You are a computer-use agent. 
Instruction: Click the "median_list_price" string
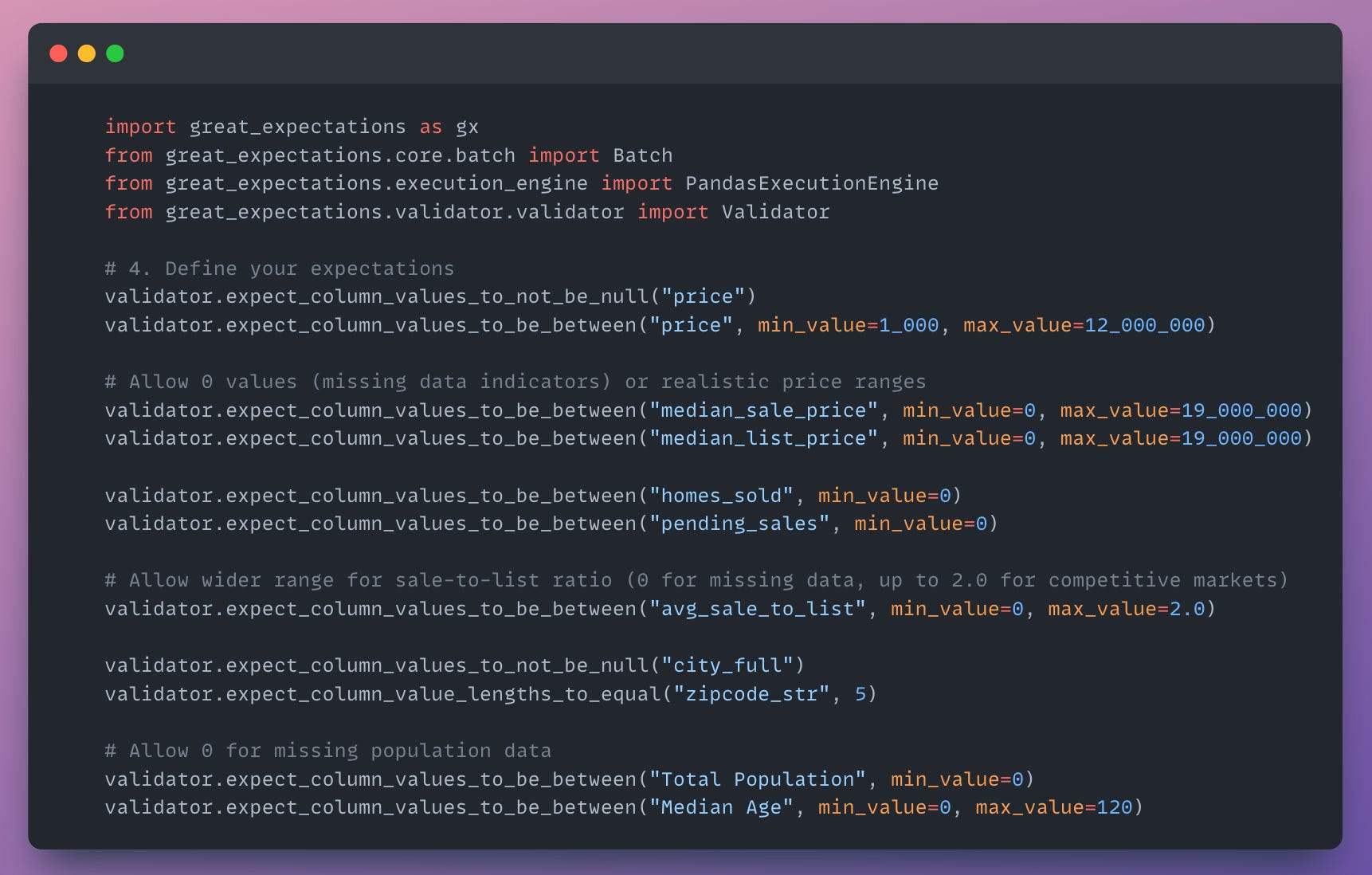click(763, 438)
